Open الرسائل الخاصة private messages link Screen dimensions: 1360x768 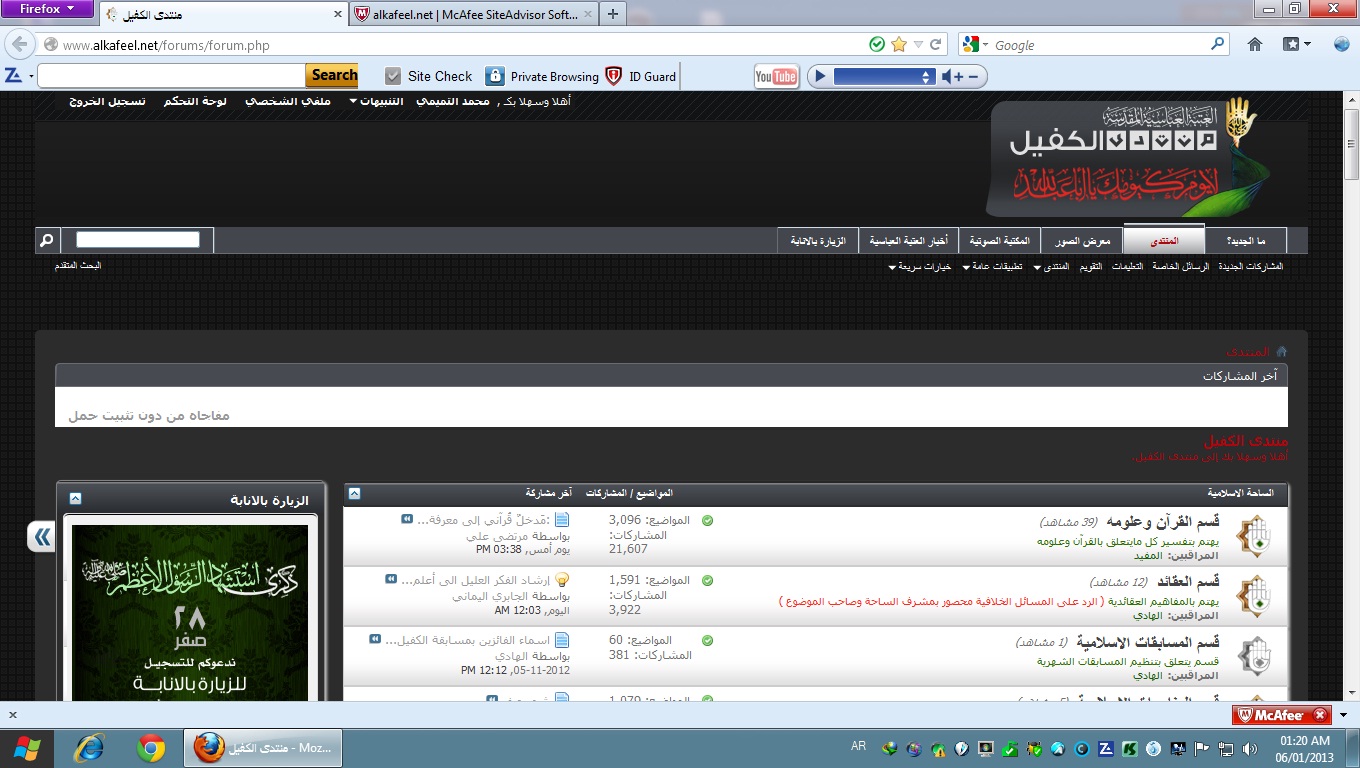[1181, 267]
